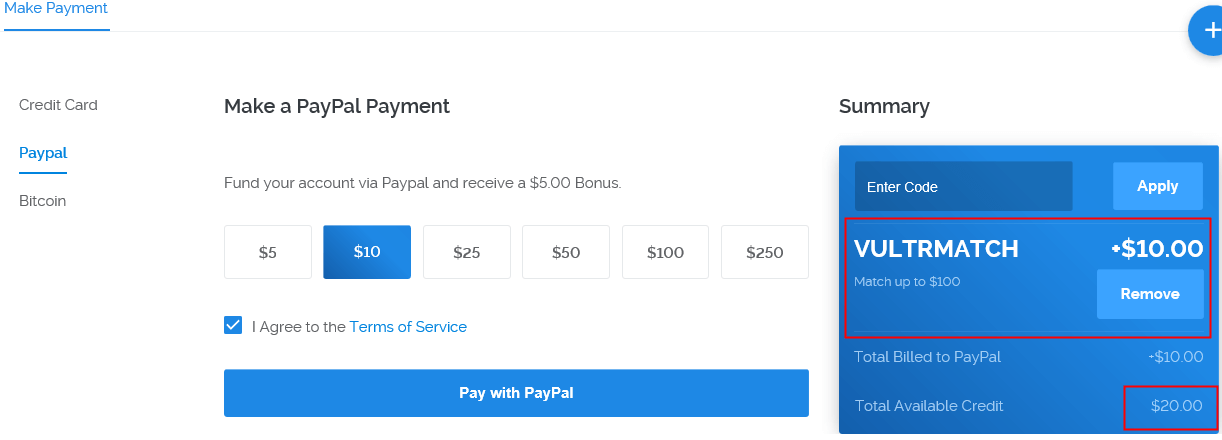Screen dimensions: 1222x440
Task: Remove the VULTRMATCH coupon
Action: coord(1150,294)
